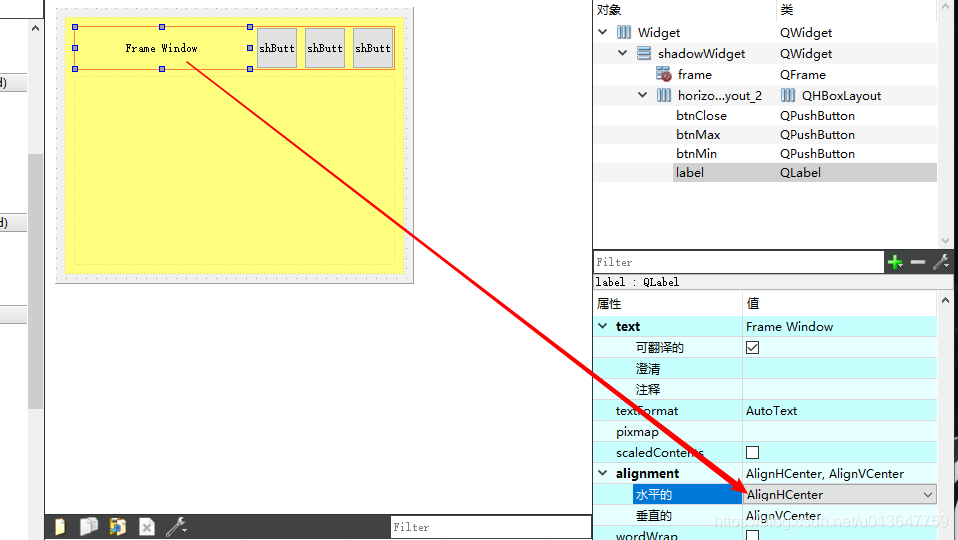Click the green plus add dynamic property icon
The image size is (958, 540).
895,262
